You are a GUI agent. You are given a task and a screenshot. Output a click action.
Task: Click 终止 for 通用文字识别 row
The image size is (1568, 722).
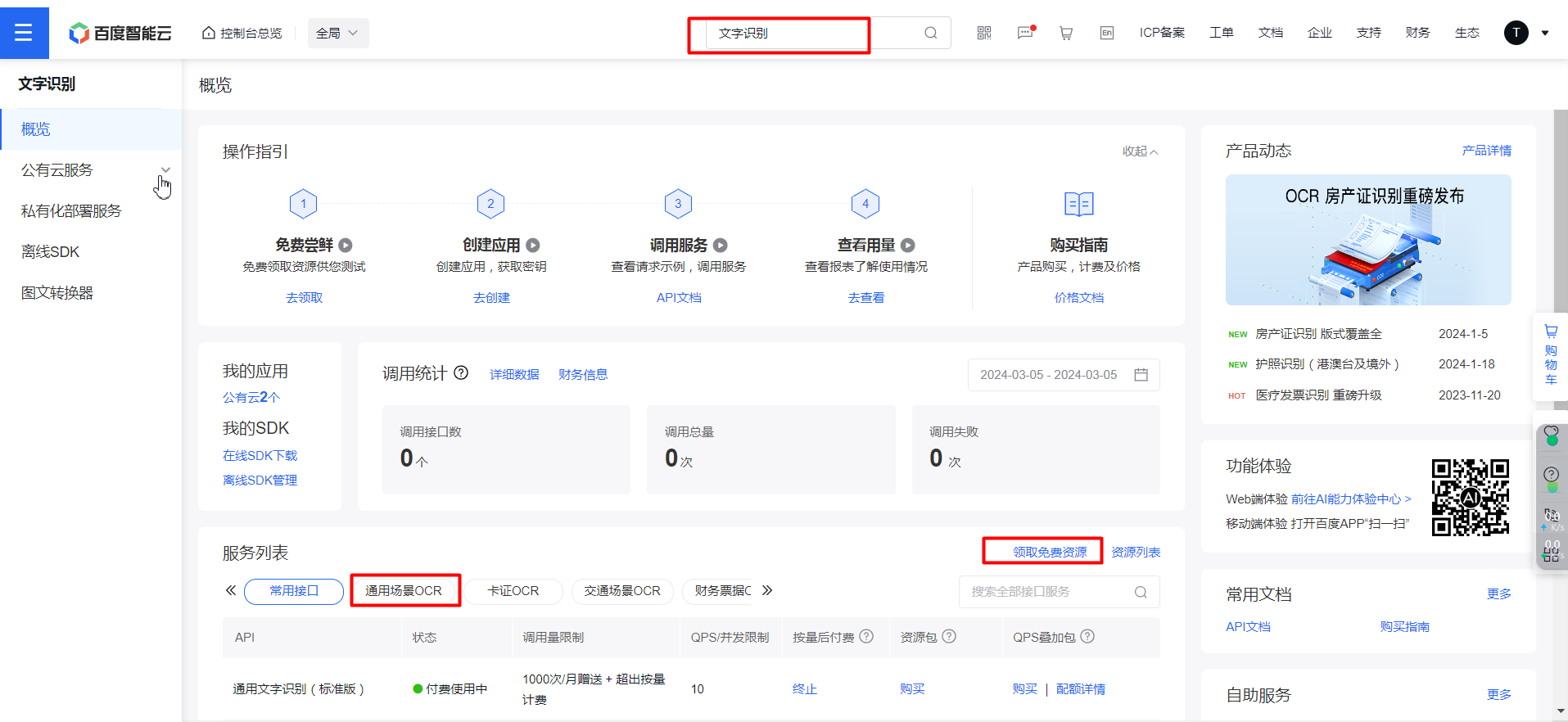(805, 689)
